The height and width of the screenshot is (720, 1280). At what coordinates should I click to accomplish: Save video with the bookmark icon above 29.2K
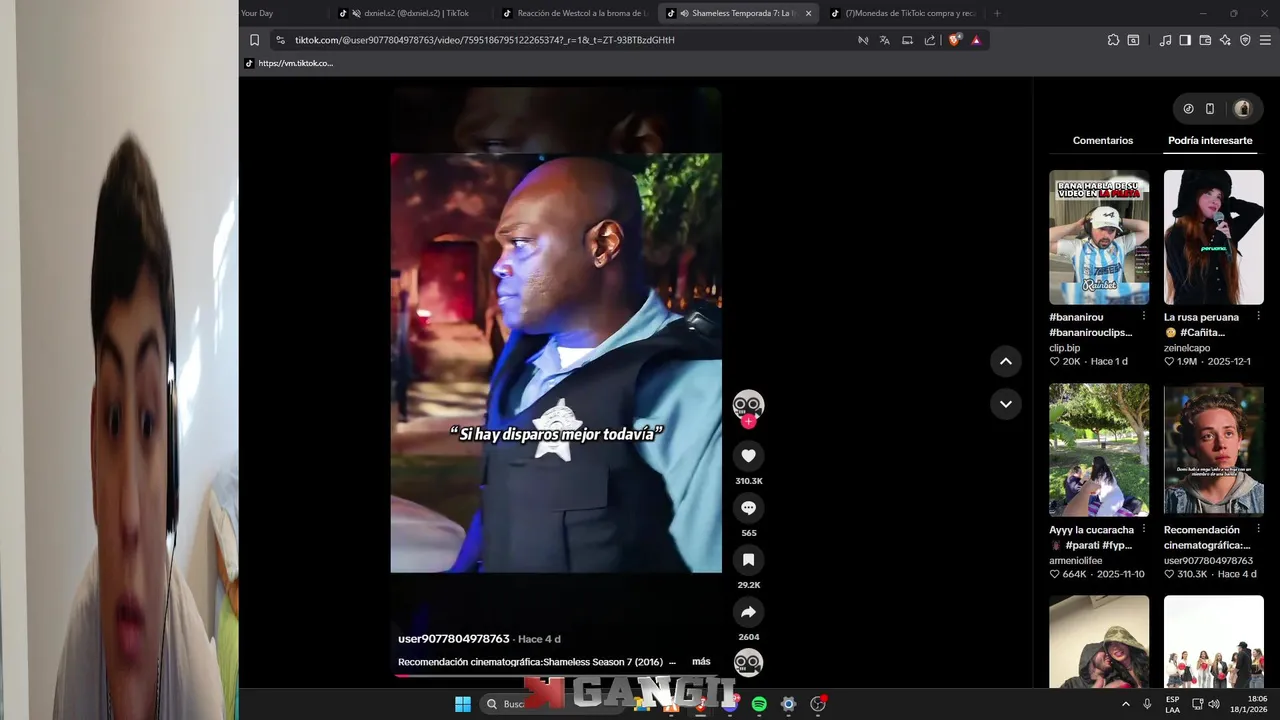[748, 560]
